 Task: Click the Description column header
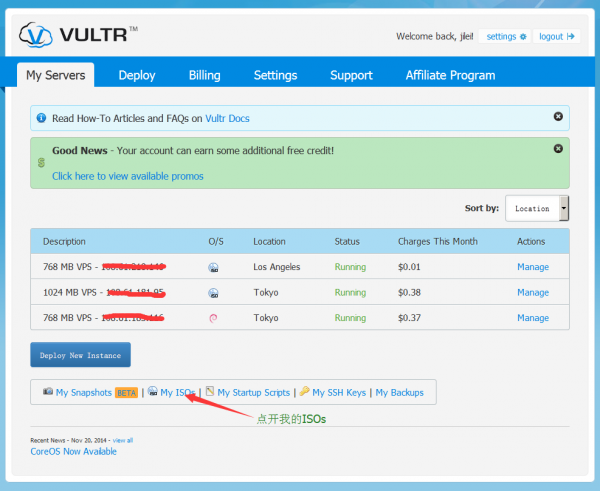pos(64,241)
